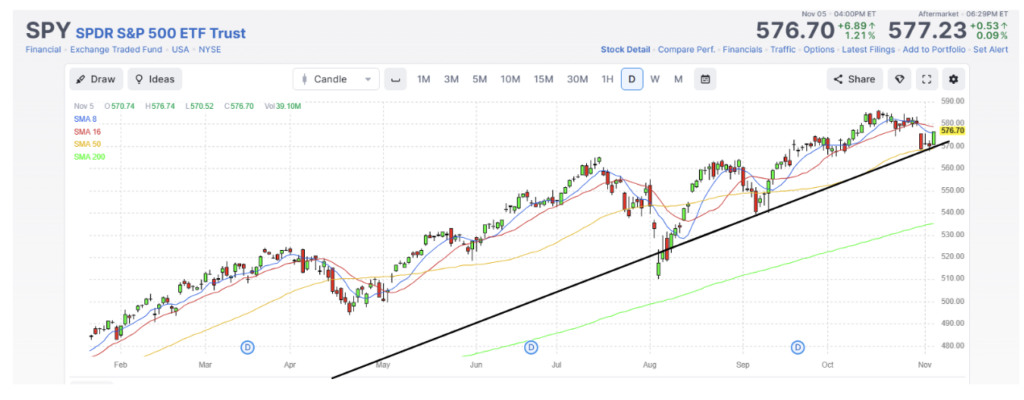Click the Vol 39.10M readout

(283, 106)
